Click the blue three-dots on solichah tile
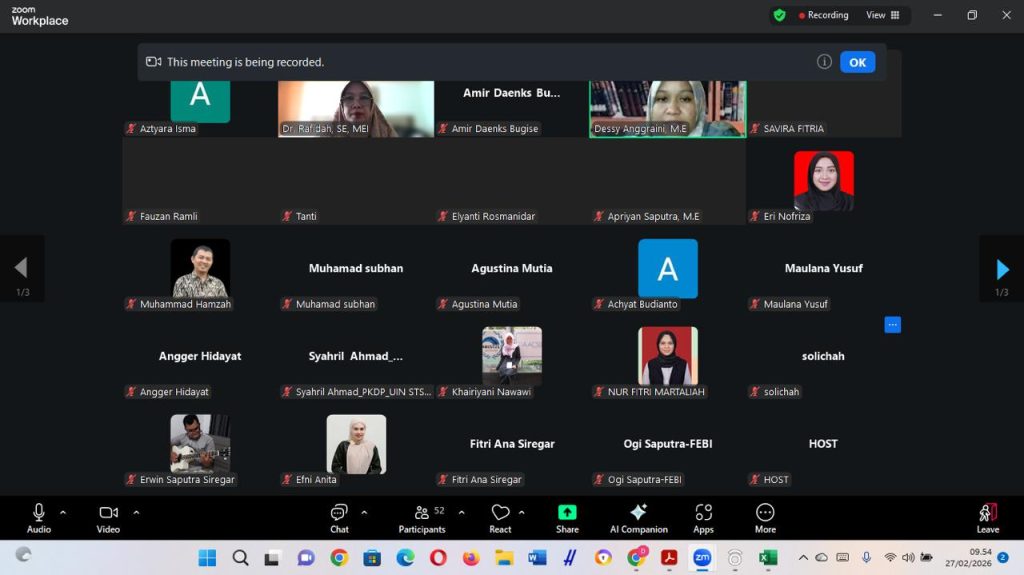The height and width of the screenshot is (575, 1024). click(892, 324)
